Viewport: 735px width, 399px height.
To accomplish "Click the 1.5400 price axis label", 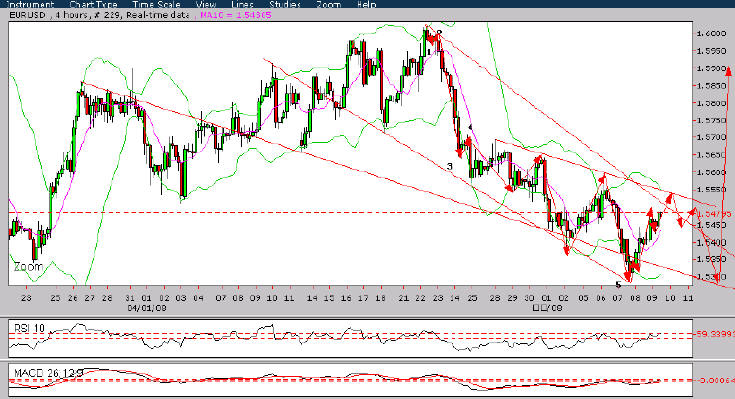I will click(x=711, y=242).
